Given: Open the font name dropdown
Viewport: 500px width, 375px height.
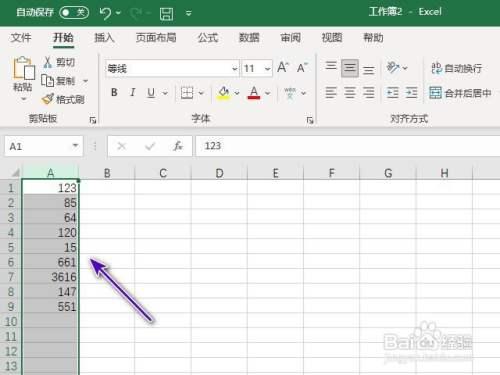Looking at the screenshot, I should click(x=235, y=69).
